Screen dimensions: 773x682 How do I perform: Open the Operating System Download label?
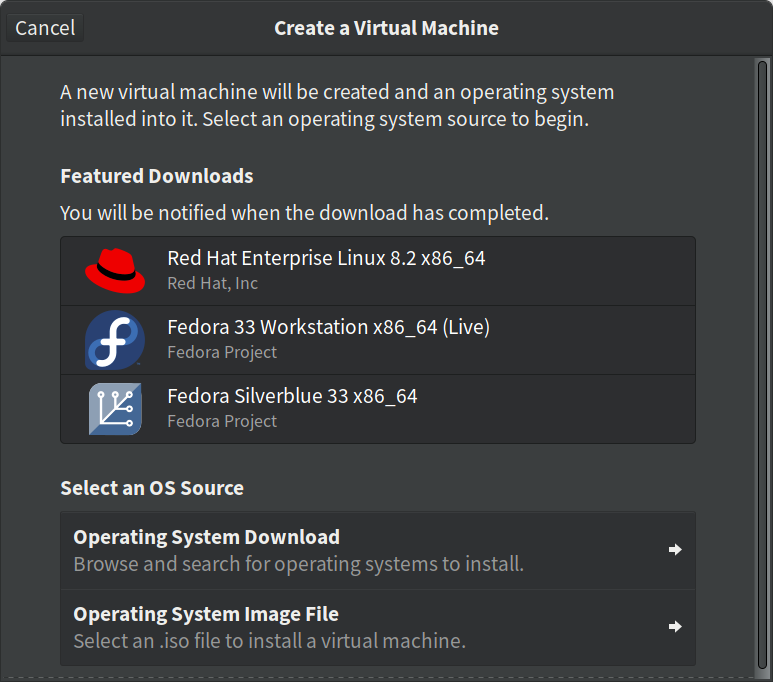(x=207, y=537)
